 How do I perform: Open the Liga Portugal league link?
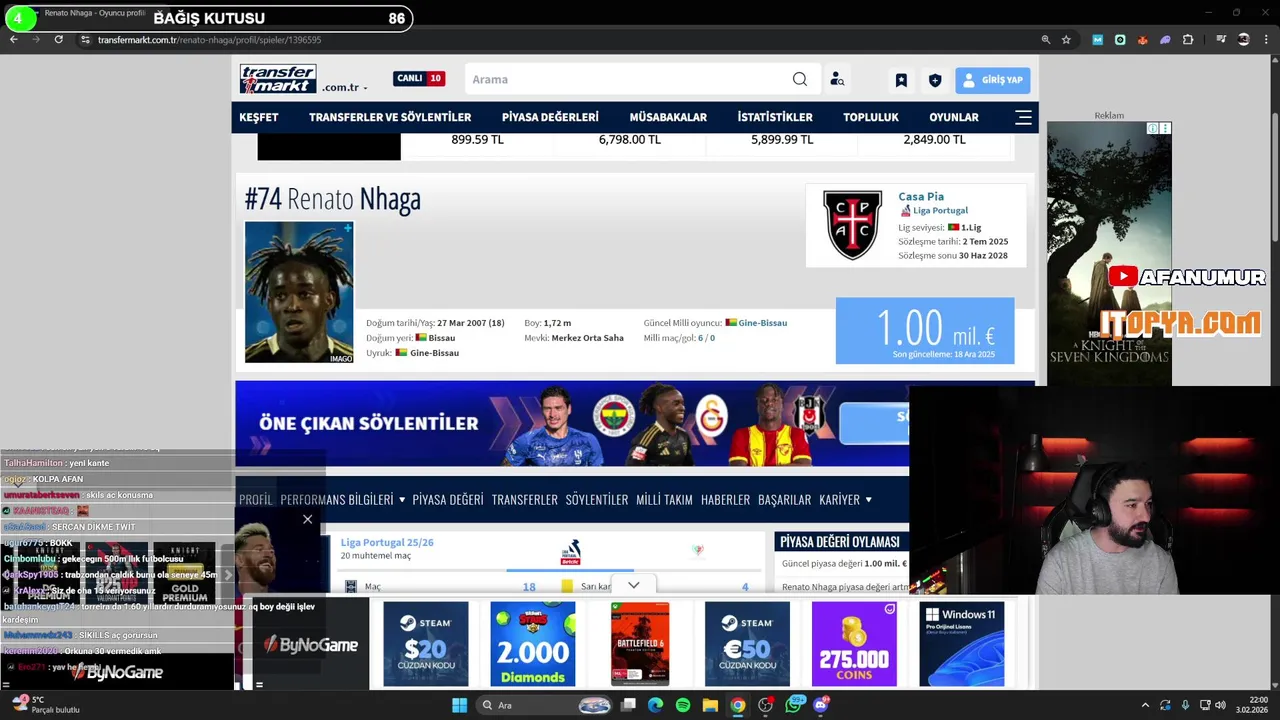940,211
